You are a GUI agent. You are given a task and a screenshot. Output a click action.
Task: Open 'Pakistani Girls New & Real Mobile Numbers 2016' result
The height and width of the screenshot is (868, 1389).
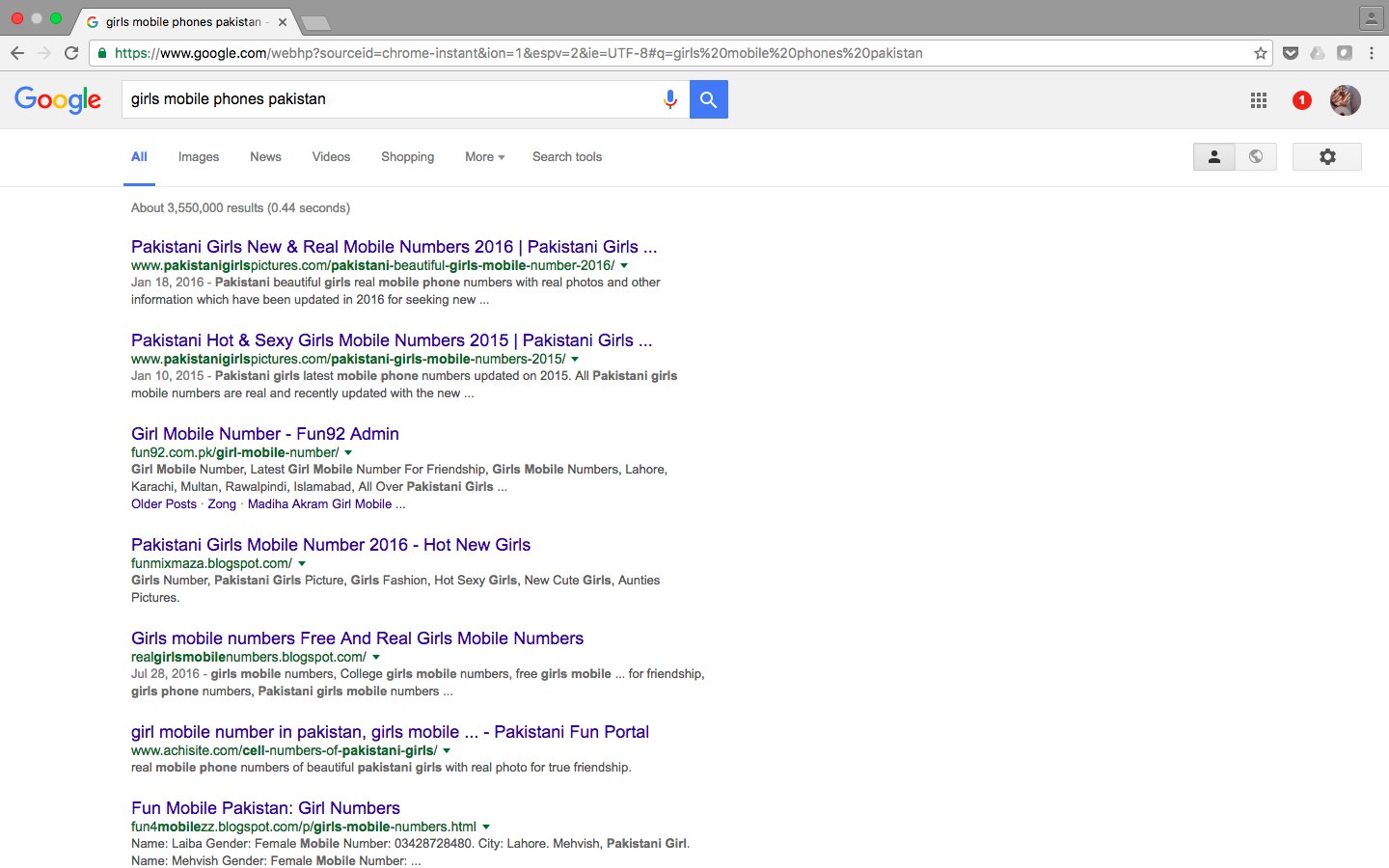(x=394, y=247)
